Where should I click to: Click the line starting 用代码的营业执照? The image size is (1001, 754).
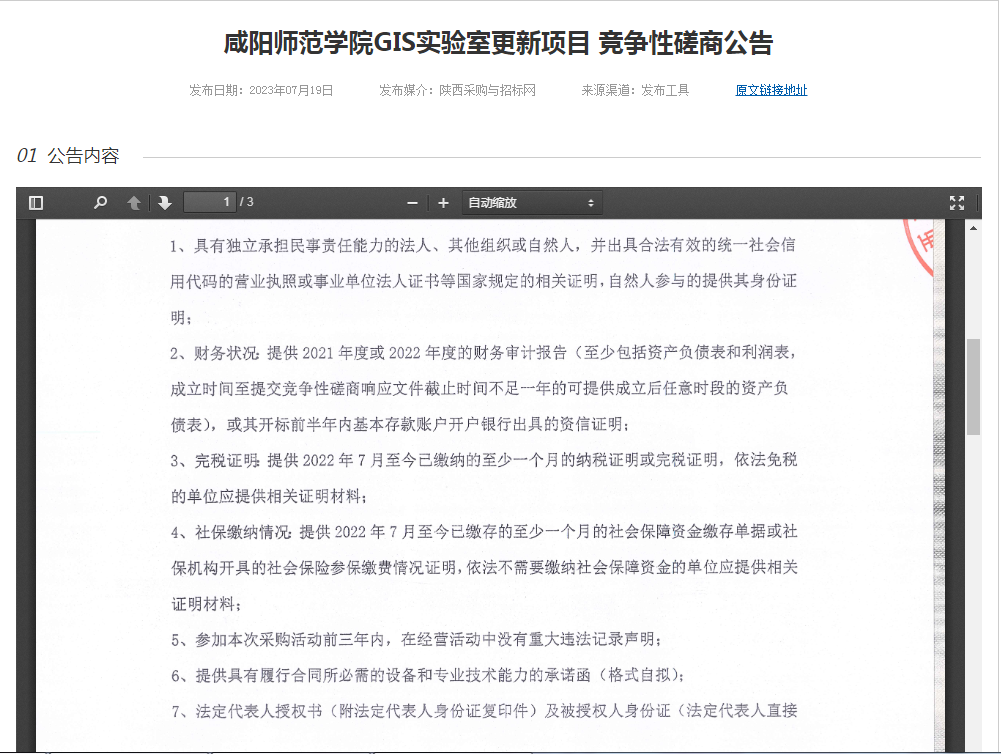(x=483, y=281)
